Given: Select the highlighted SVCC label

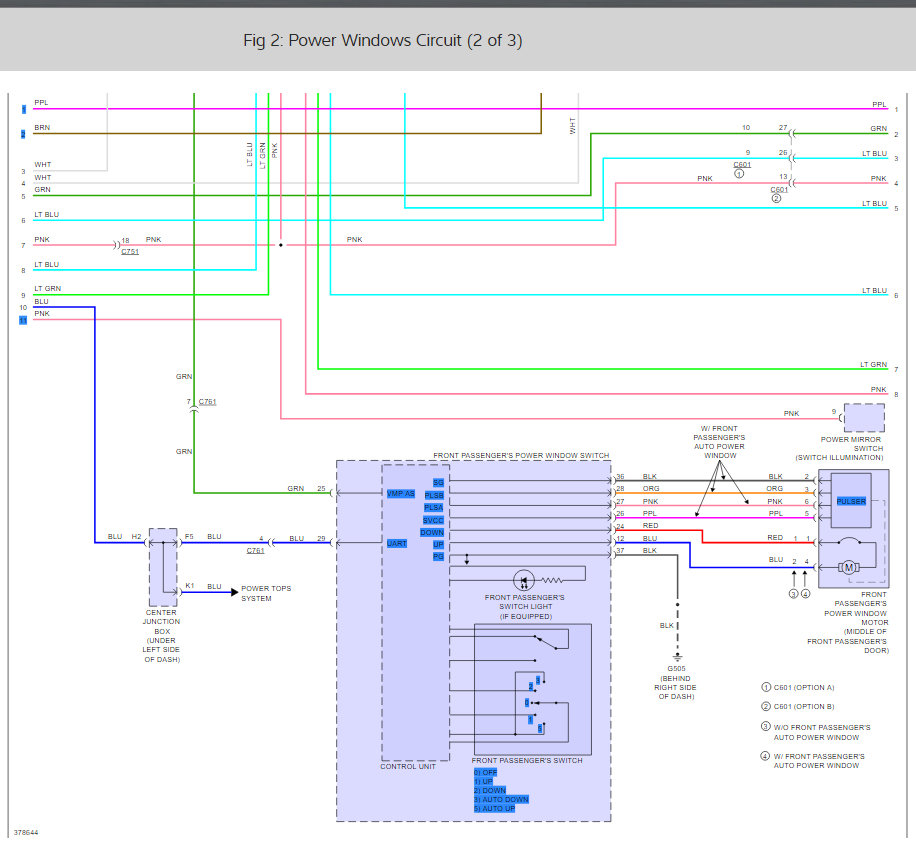Looking at the screenshot, I should point(433,520).
